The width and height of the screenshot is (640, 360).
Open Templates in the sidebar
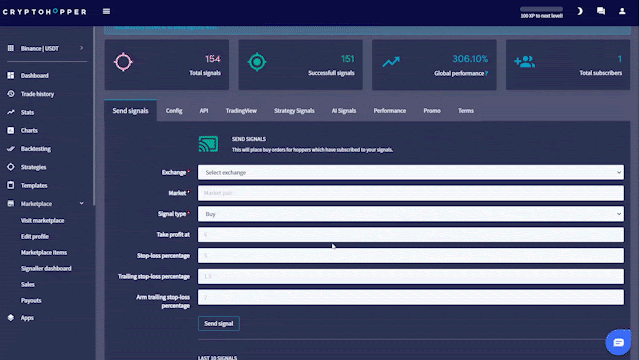34,185
